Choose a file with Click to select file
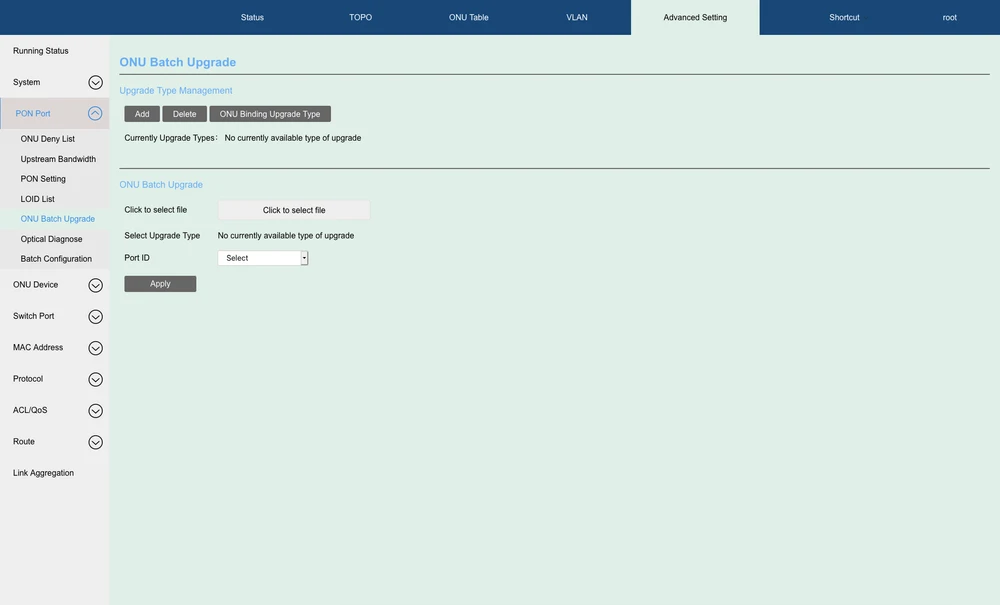Image resolution: width=1000 pixels, height=605 pixels. pyautogui.click(x=294, y=210)
